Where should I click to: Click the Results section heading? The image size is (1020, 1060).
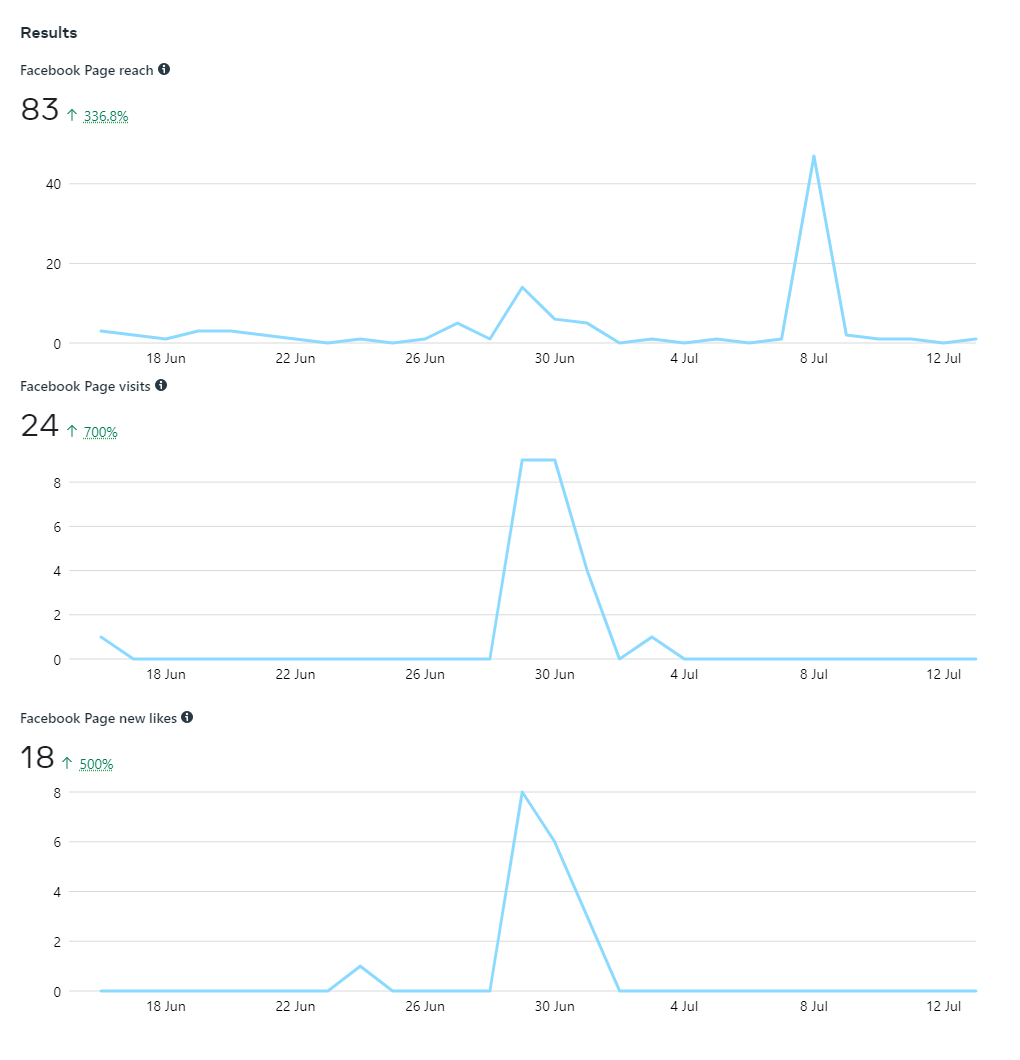(x=49, y=33)
